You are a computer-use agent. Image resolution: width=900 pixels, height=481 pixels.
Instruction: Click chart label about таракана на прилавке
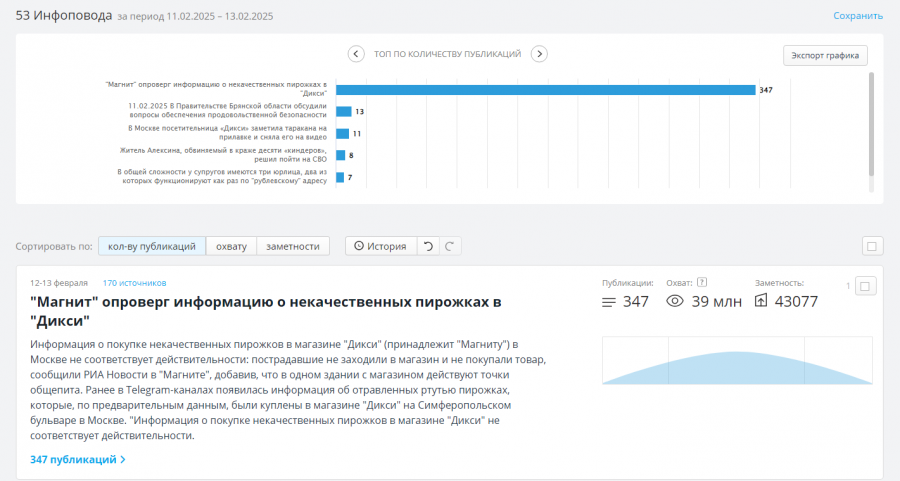tap(227, 133)
